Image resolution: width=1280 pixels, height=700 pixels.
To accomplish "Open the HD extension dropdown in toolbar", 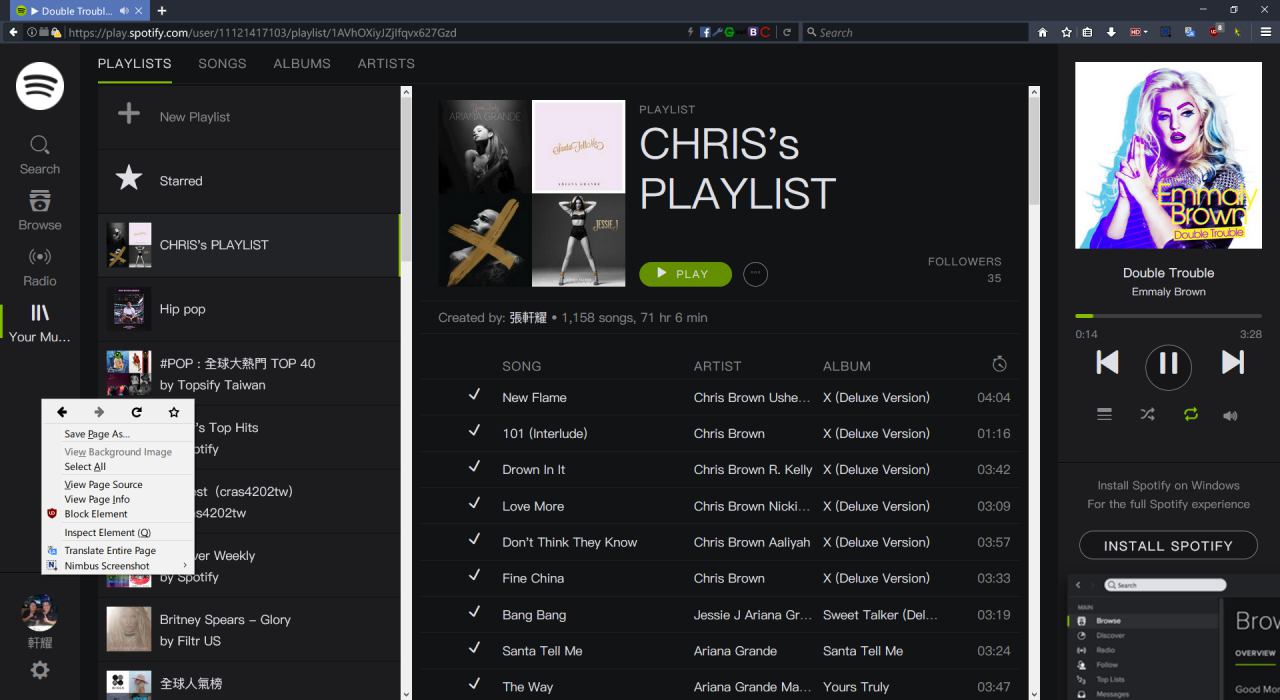I will 1138,32.
